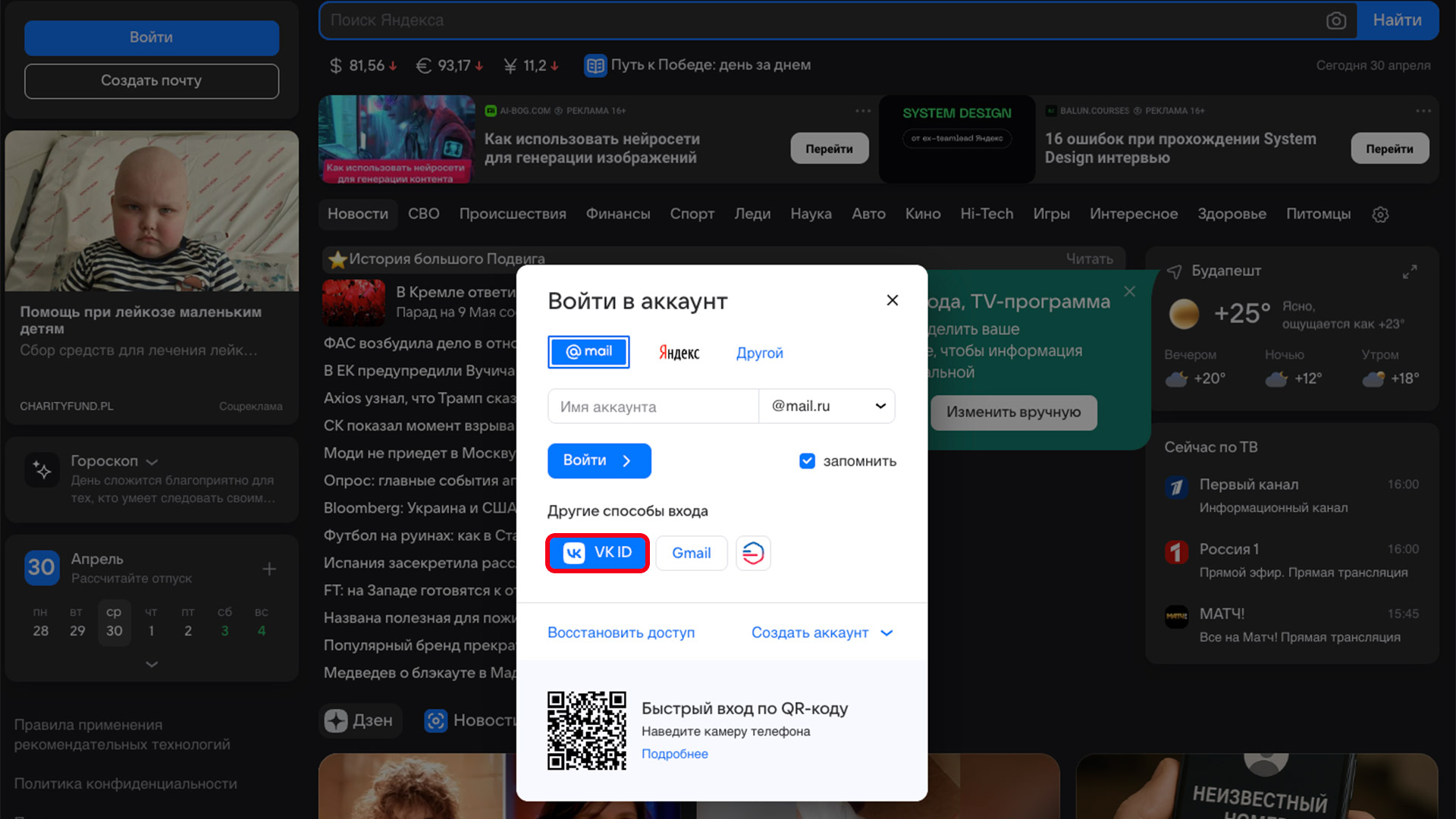The image size is (1456, 819).
Task: Open news categories settings gear
Action: (x=1380, y=215)
